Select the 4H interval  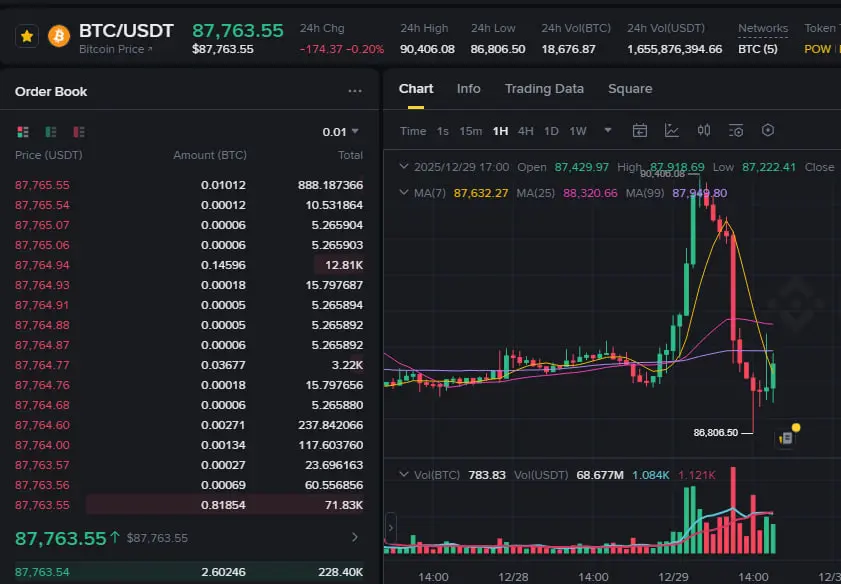tap(526, 131)
